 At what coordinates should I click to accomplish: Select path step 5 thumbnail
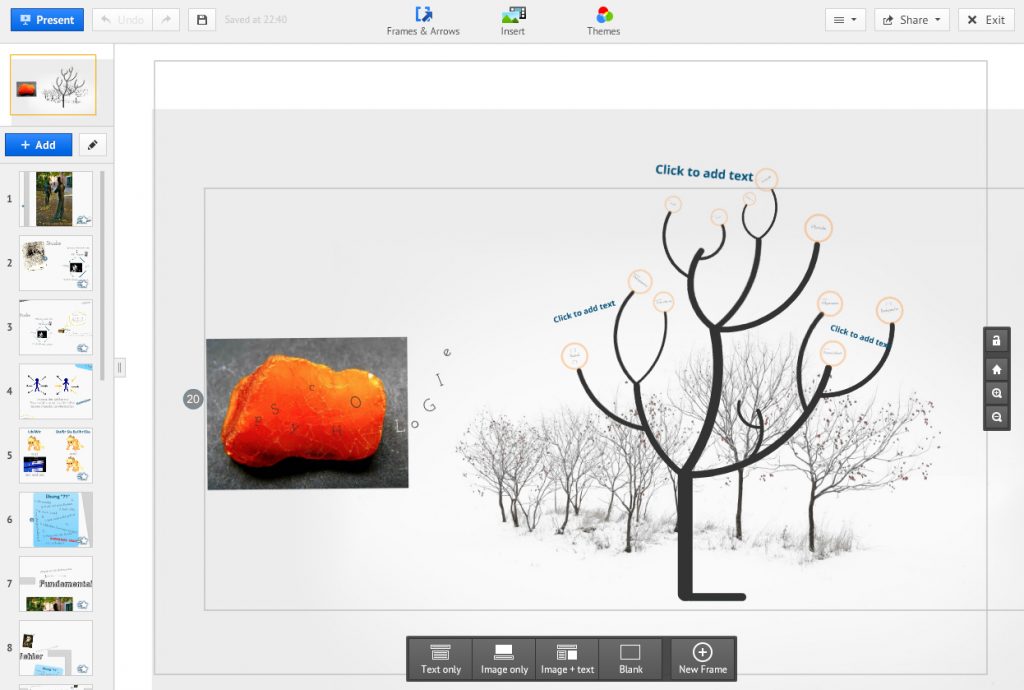coord(56,455)
